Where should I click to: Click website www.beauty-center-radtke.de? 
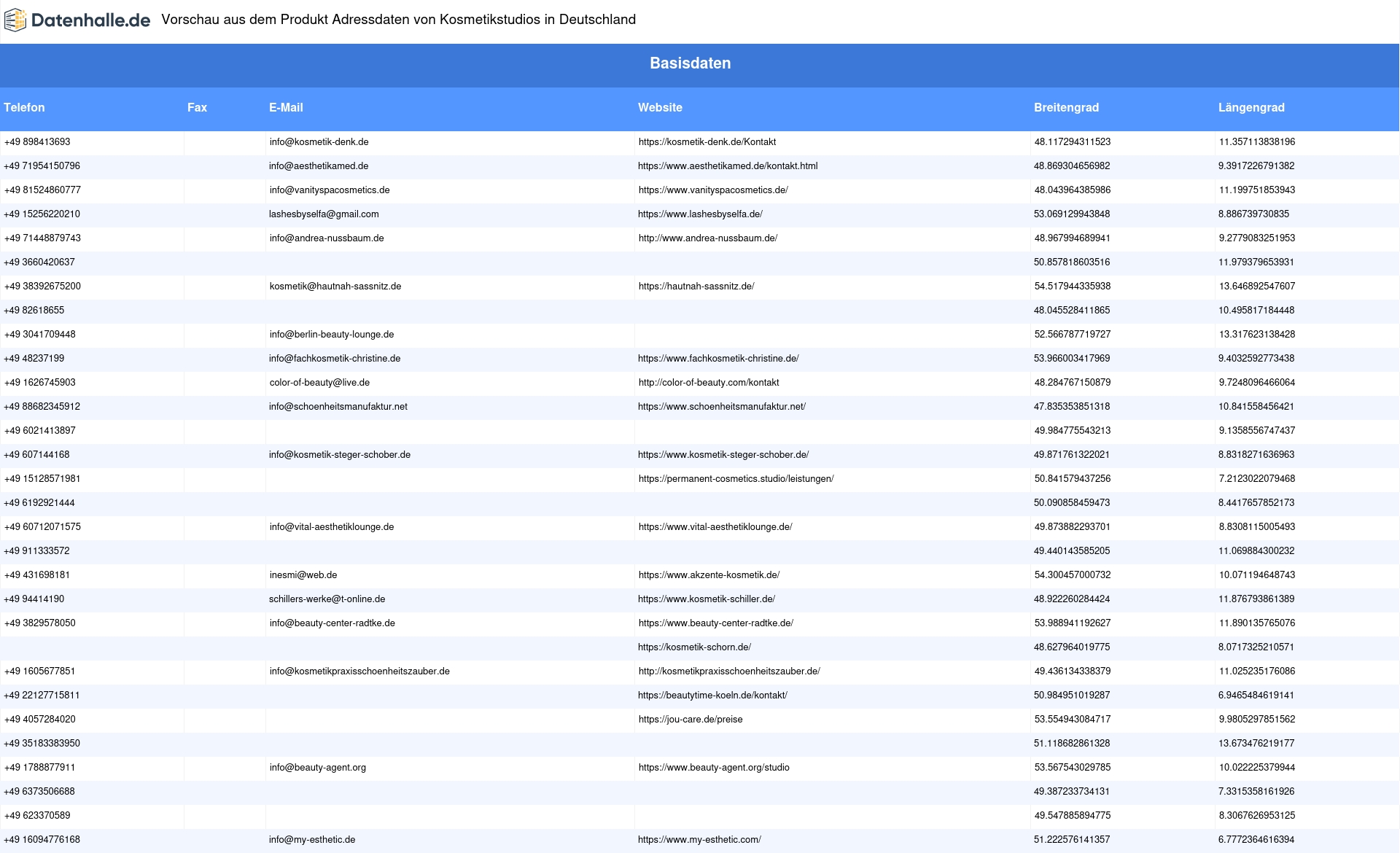click(716, 623)
